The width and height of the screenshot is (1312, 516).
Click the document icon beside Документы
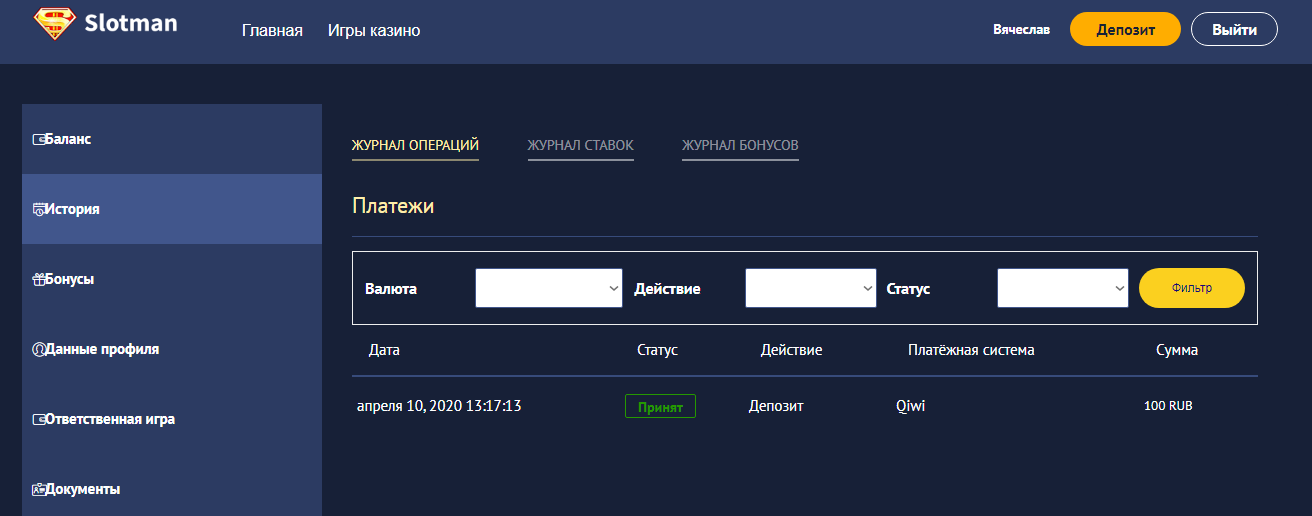click(x=38, y=490)
